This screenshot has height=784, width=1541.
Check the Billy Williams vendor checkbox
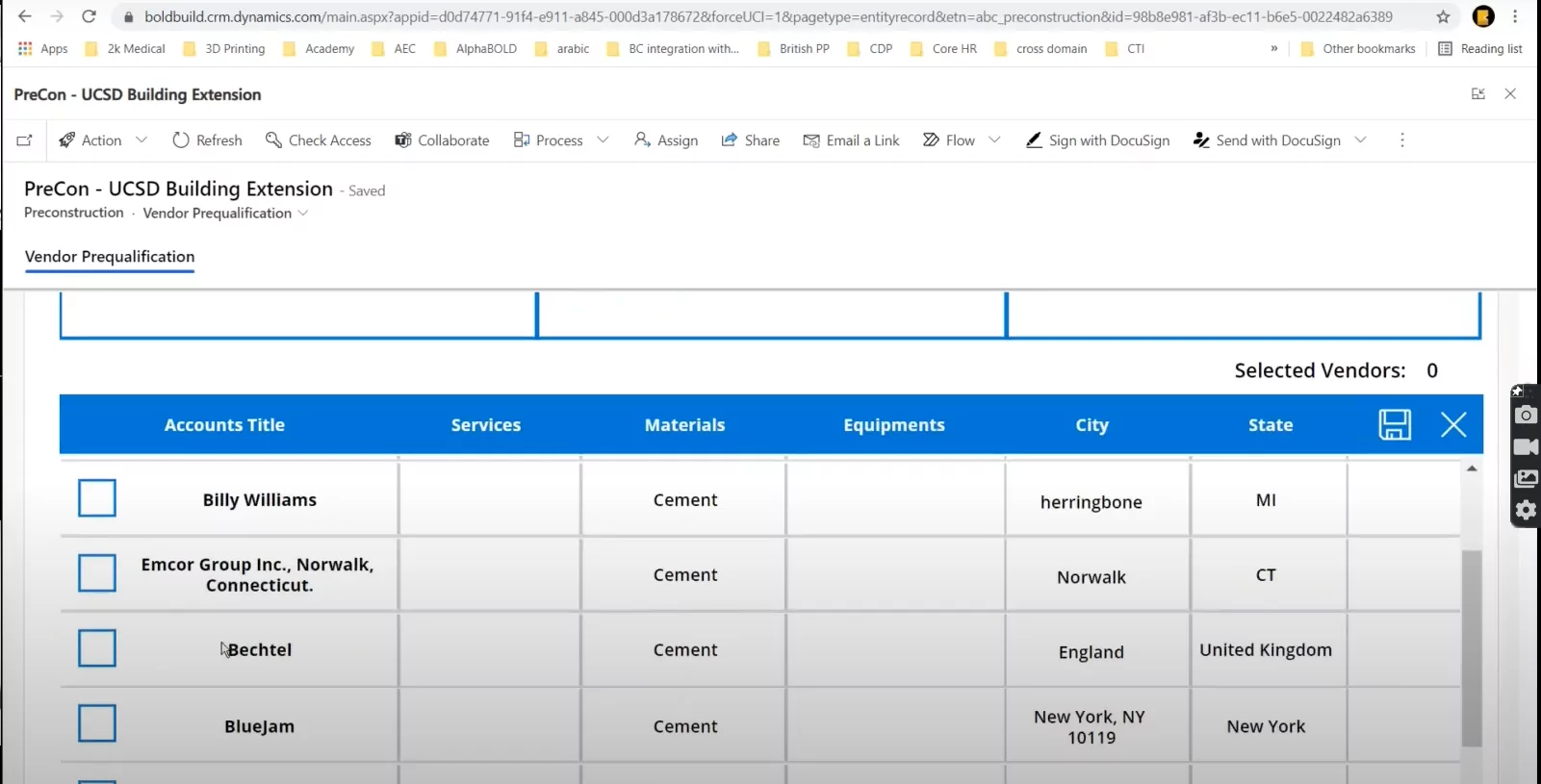(x=97, y=498)
